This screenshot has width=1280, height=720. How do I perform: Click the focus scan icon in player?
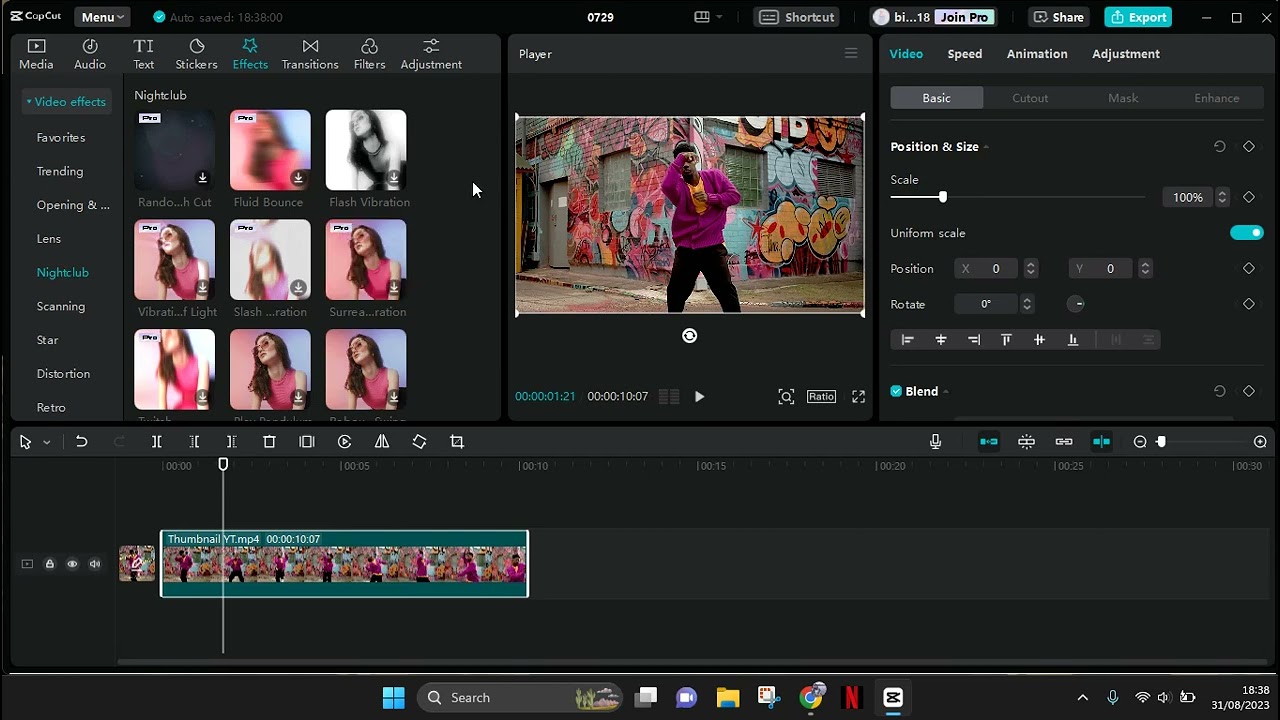[x=786, y=397]
